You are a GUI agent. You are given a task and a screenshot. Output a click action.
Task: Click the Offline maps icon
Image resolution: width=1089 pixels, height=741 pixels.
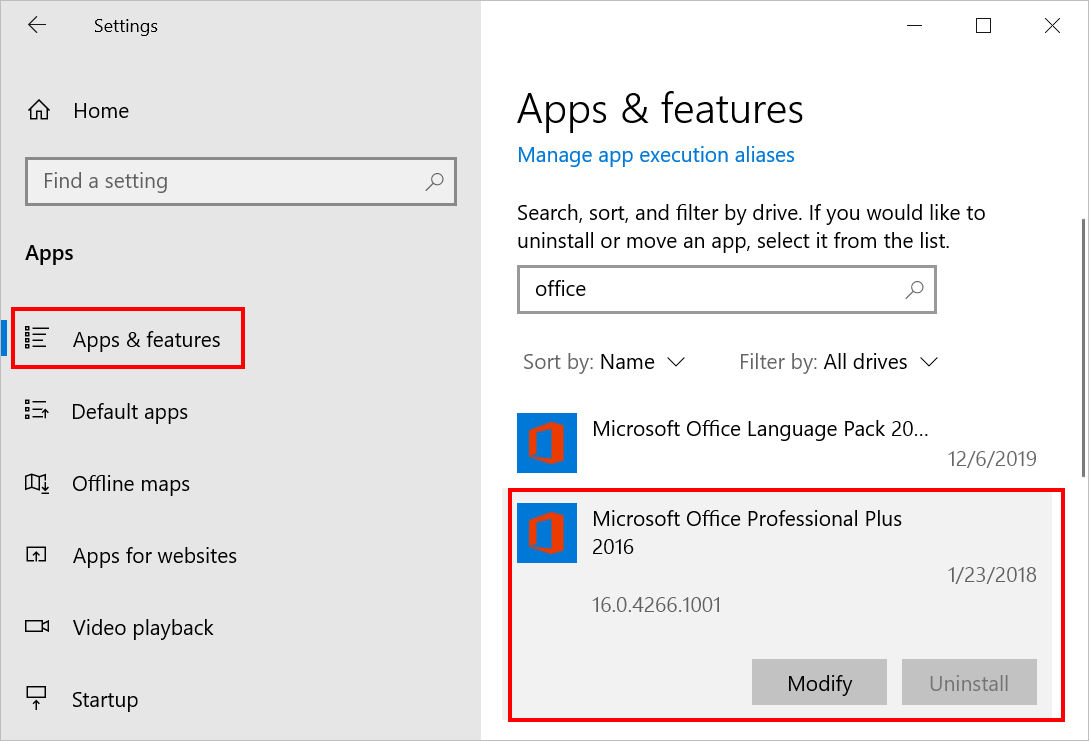(37, 484)
